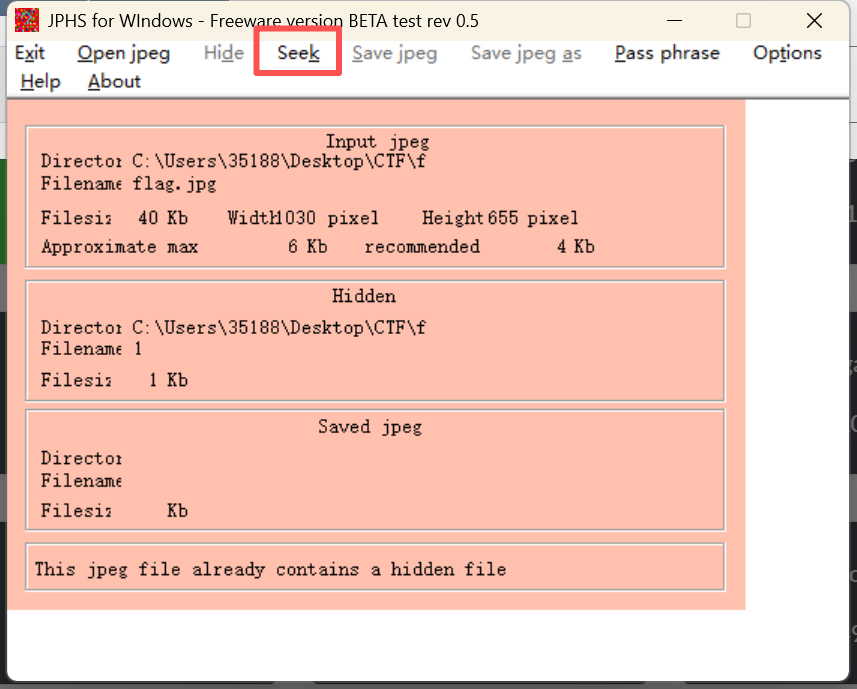The width and height of the screenshot is (857, 689).
Task: Click the hidden file status message
Action: coord(270,569)
